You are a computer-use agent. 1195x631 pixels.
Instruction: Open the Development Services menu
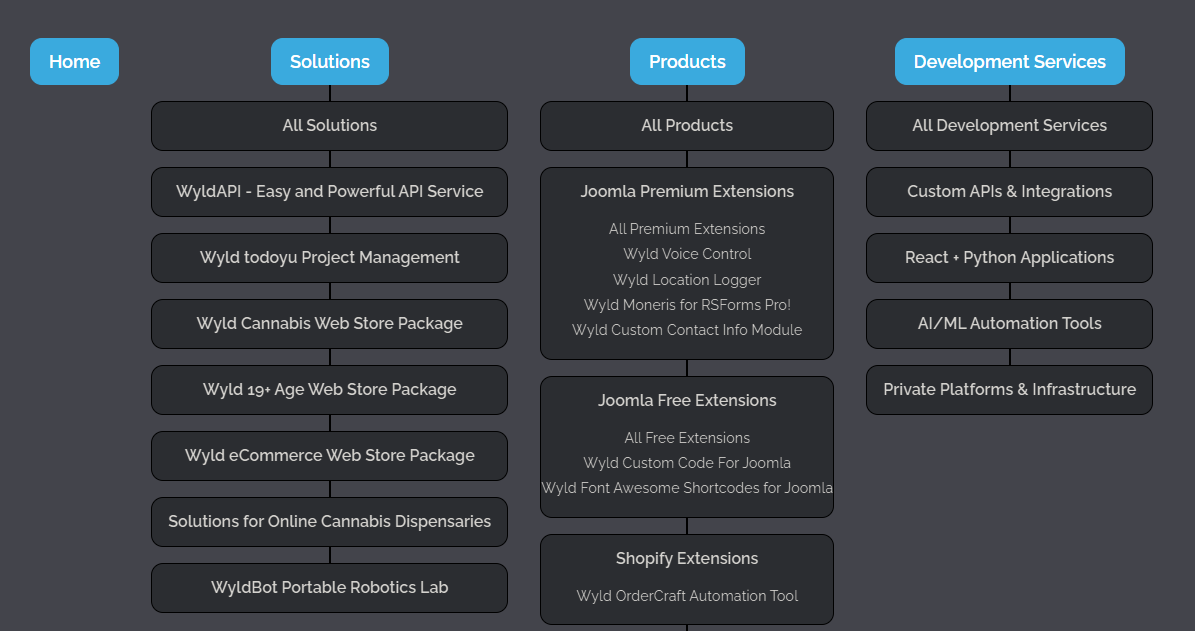coord(1009,61)
